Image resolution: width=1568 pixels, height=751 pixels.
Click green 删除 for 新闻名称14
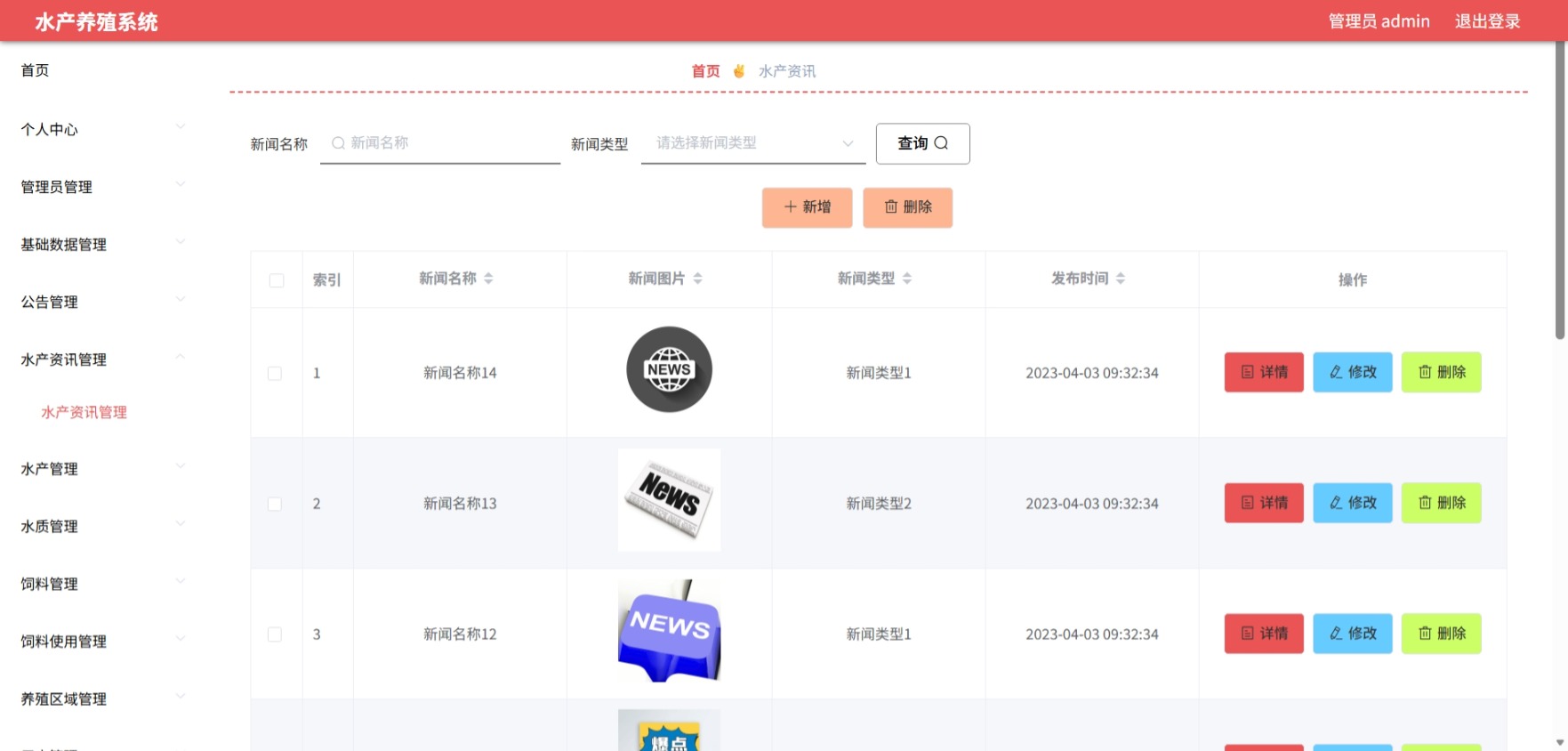[x=1442, y=372]
